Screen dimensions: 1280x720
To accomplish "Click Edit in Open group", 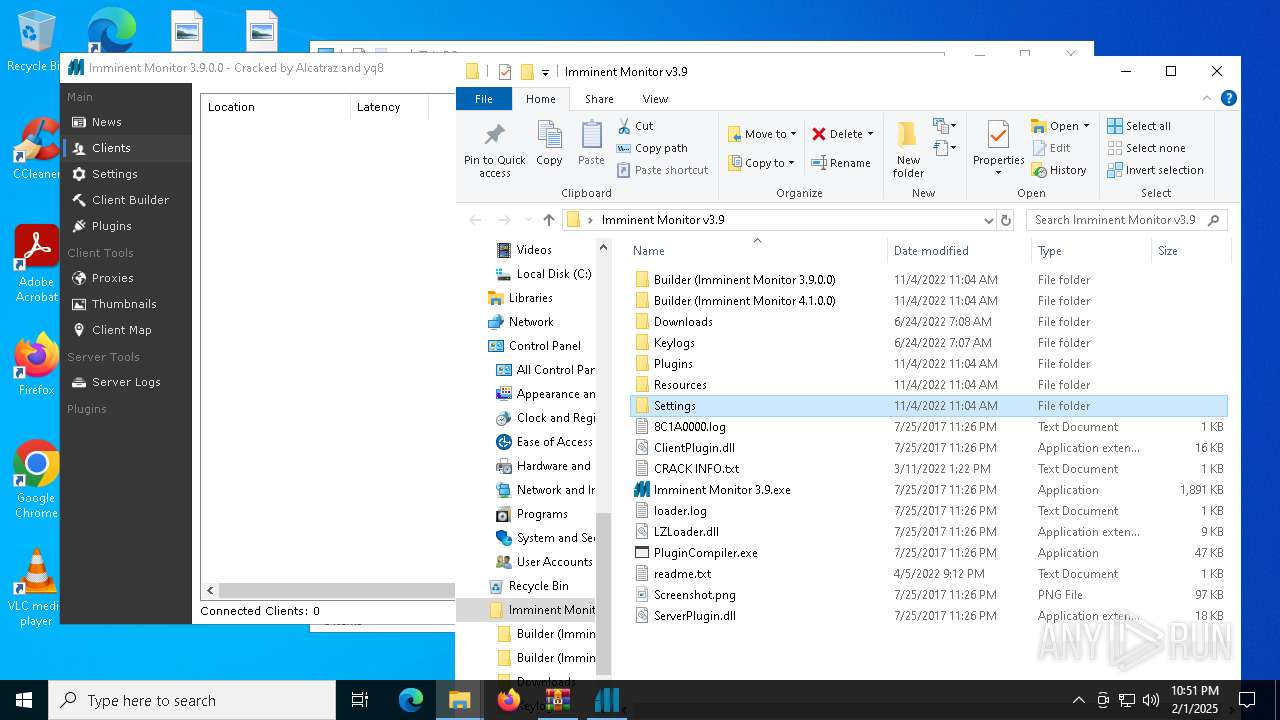I will pos(1051,148).
